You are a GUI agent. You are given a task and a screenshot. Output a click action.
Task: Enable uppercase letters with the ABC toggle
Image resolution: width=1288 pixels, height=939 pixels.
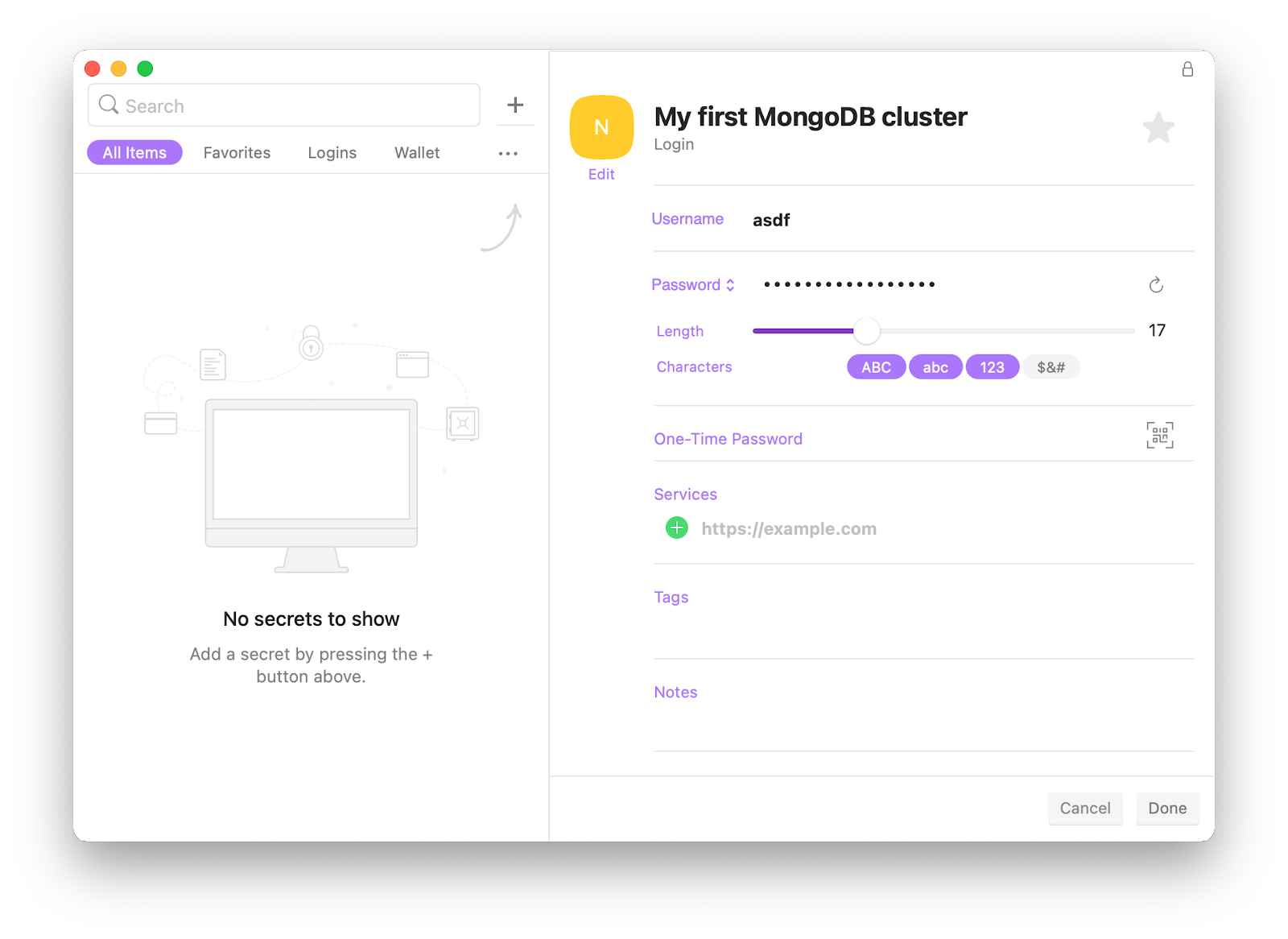click(876, 366)
